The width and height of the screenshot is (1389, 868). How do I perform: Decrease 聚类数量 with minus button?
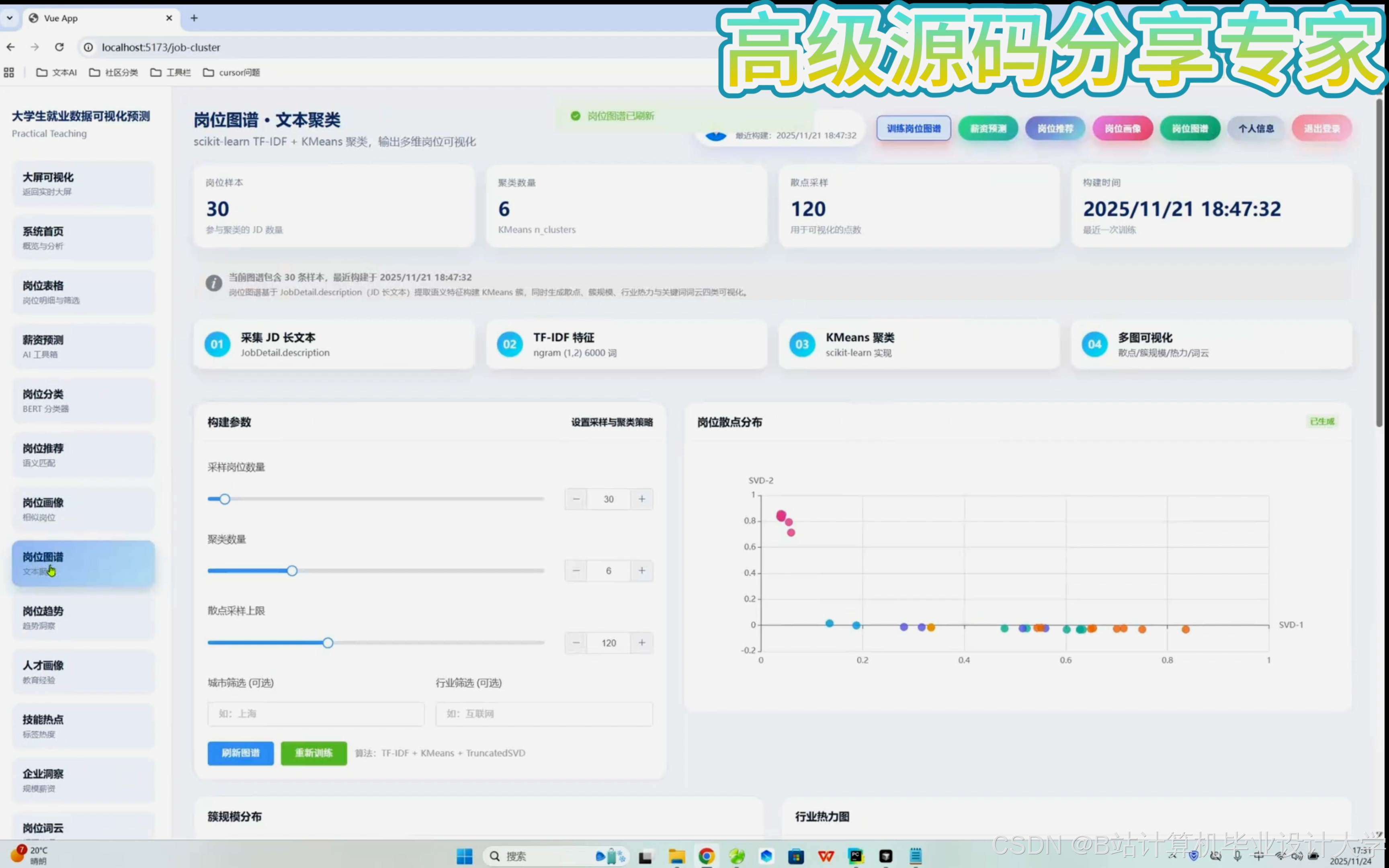tap(576, 571)
